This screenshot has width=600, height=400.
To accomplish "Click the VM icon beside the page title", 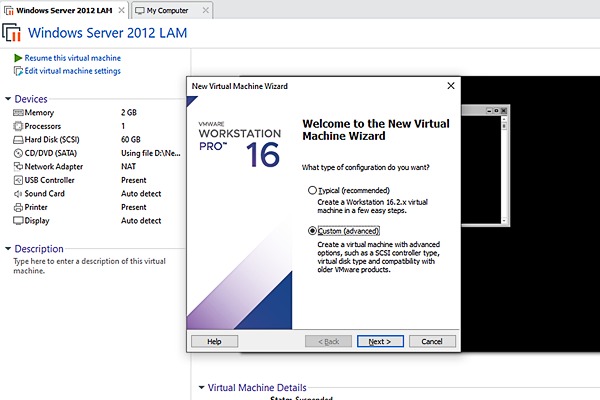I will (x=11, y=33).
